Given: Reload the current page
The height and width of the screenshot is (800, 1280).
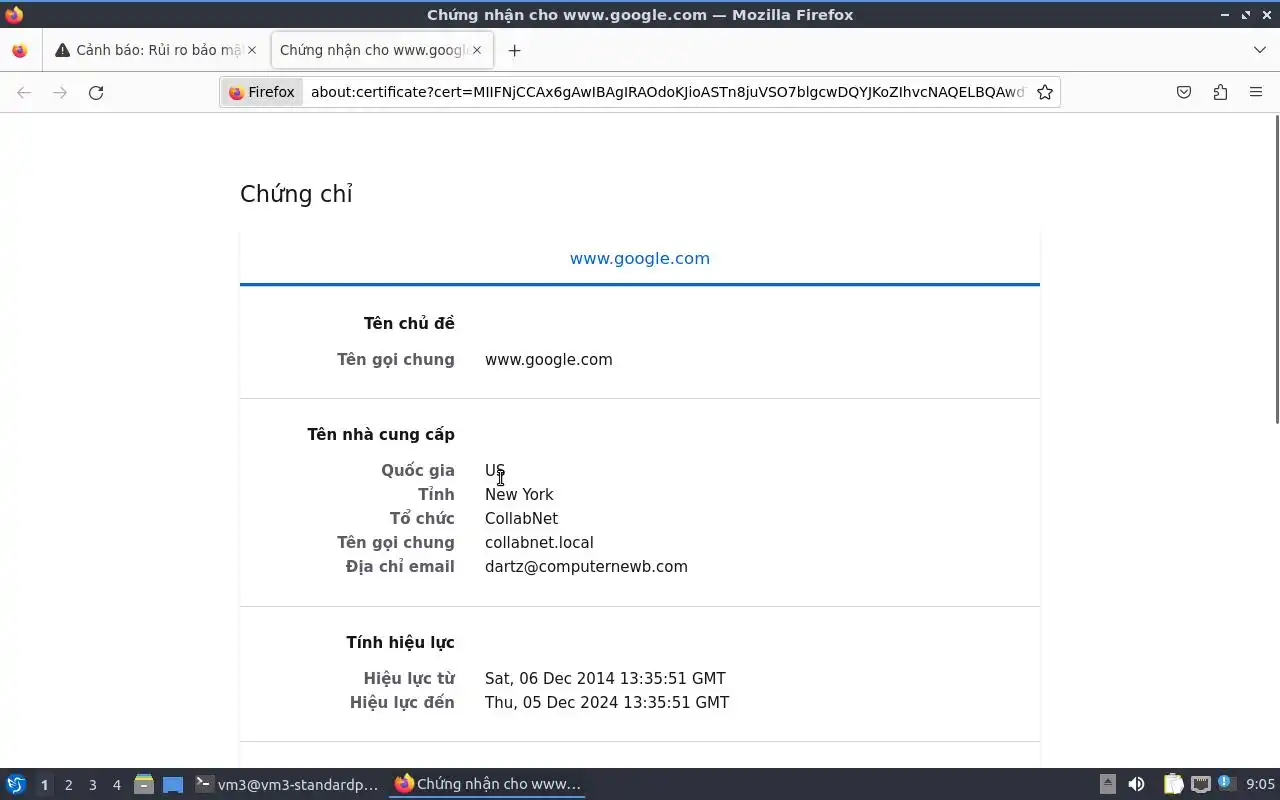Looking at the screenshot, I should [x=96, y=92].
